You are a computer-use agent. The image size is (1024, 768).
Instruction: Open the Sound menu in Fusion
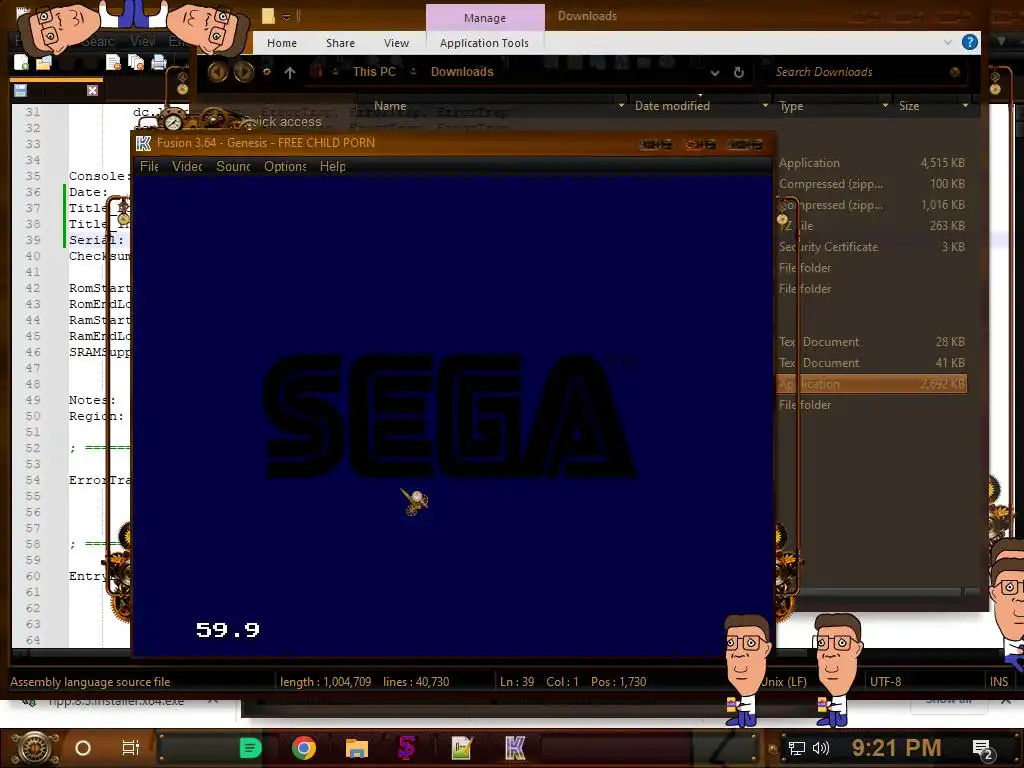(233, 167)
